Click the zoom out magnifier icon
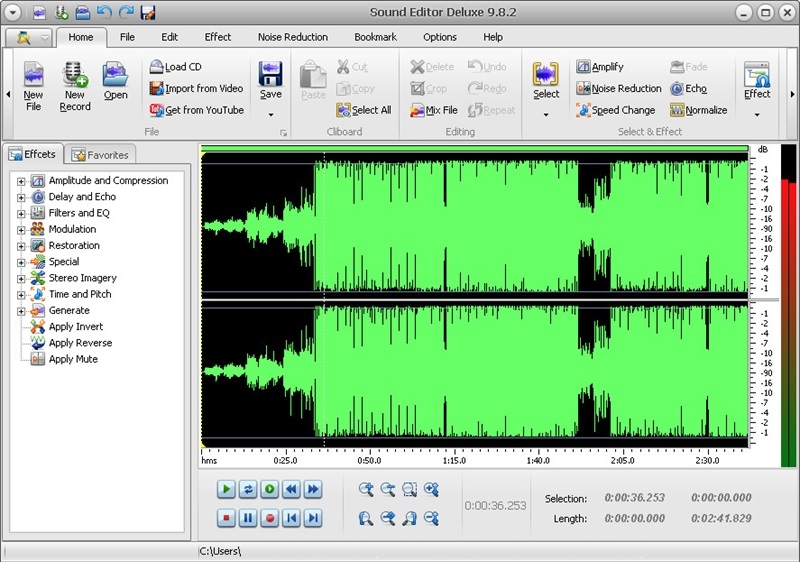The width and height of the screenshot is (800, 562). coord(388,490)
